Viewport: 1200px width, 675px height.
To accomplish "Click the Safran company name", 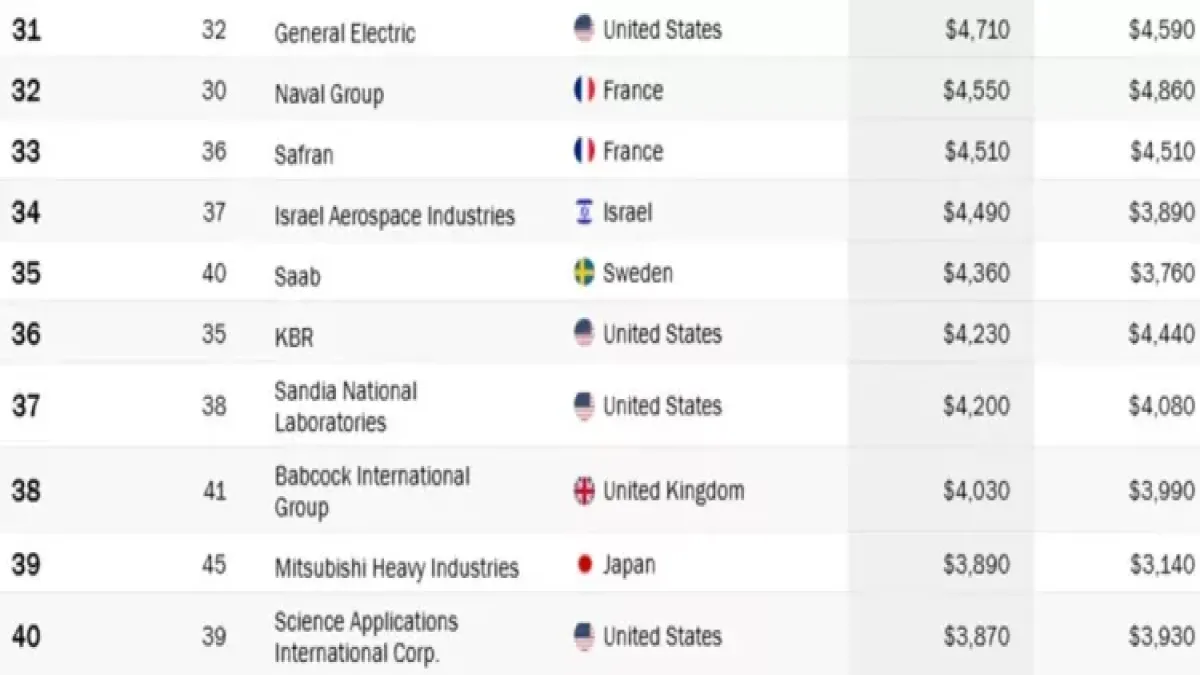I will [x=303, y=155].
